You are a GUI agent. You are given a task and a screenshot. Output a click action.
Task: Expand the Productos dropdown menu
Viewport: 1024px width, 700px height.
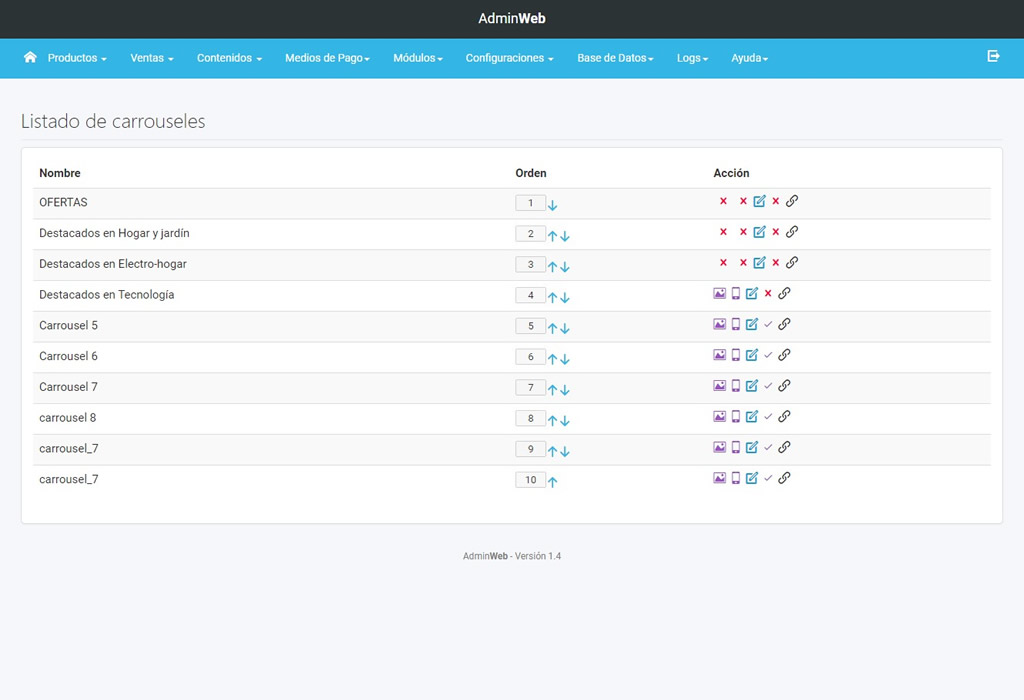coord(77,59)
